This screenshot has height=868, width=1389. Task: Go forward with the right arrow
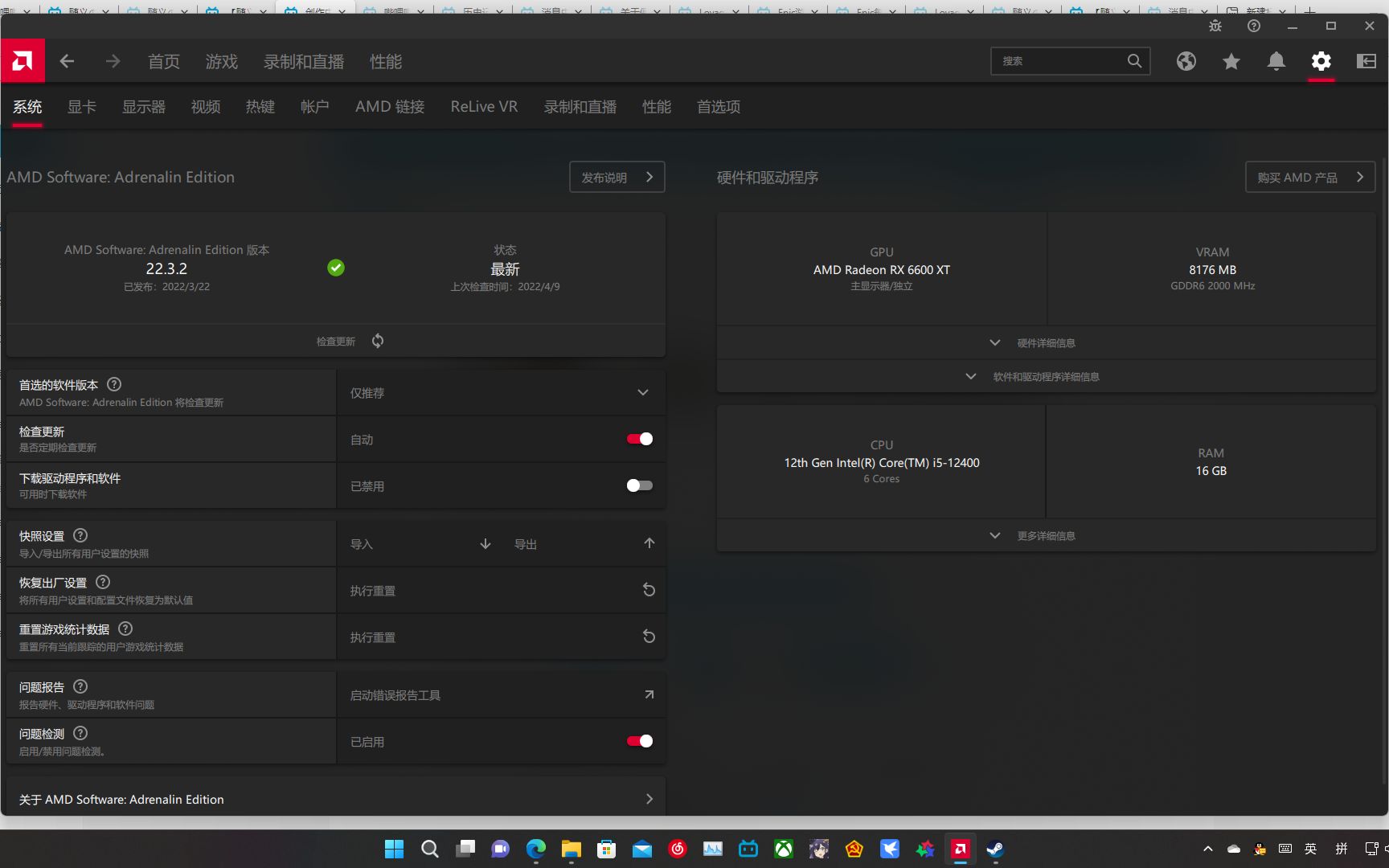[x=113, y=61]
